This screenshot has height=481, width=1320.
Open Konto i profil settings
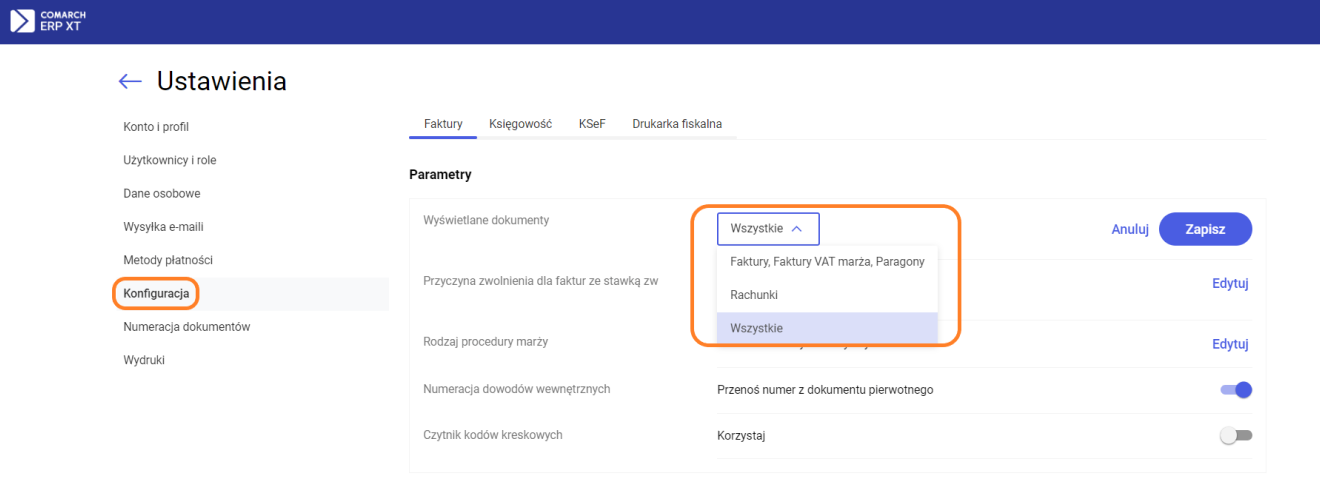tap(156, 127)
